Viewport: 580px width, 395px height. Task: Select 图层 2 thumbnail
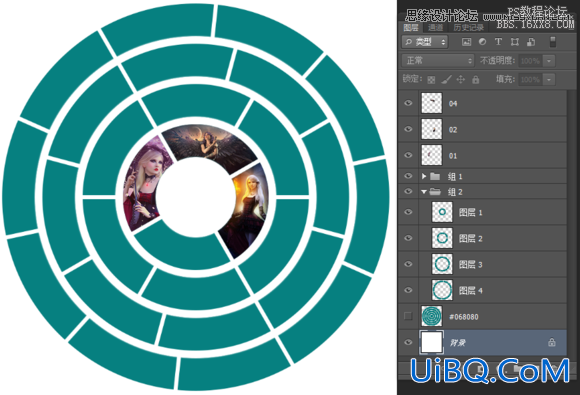pyautogui.click(x=442, y=238)
